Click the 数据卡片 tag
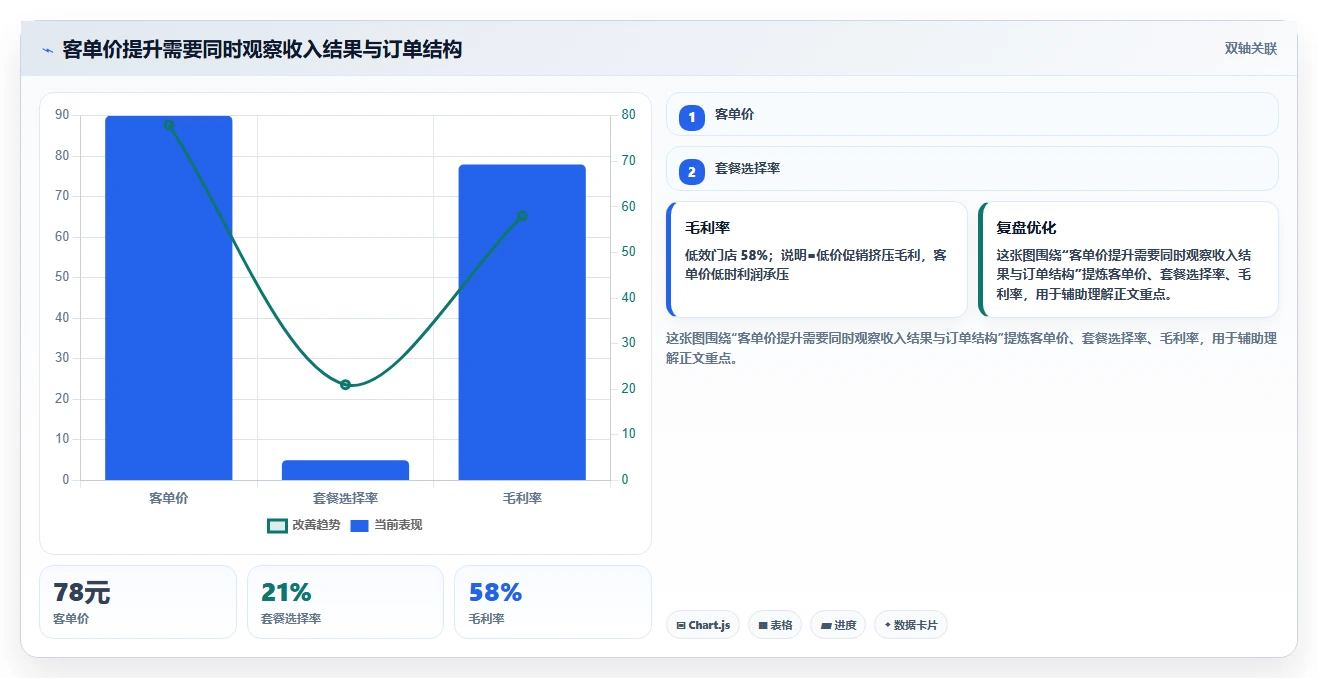1318x678 pixels. click(x=911, y=625)
